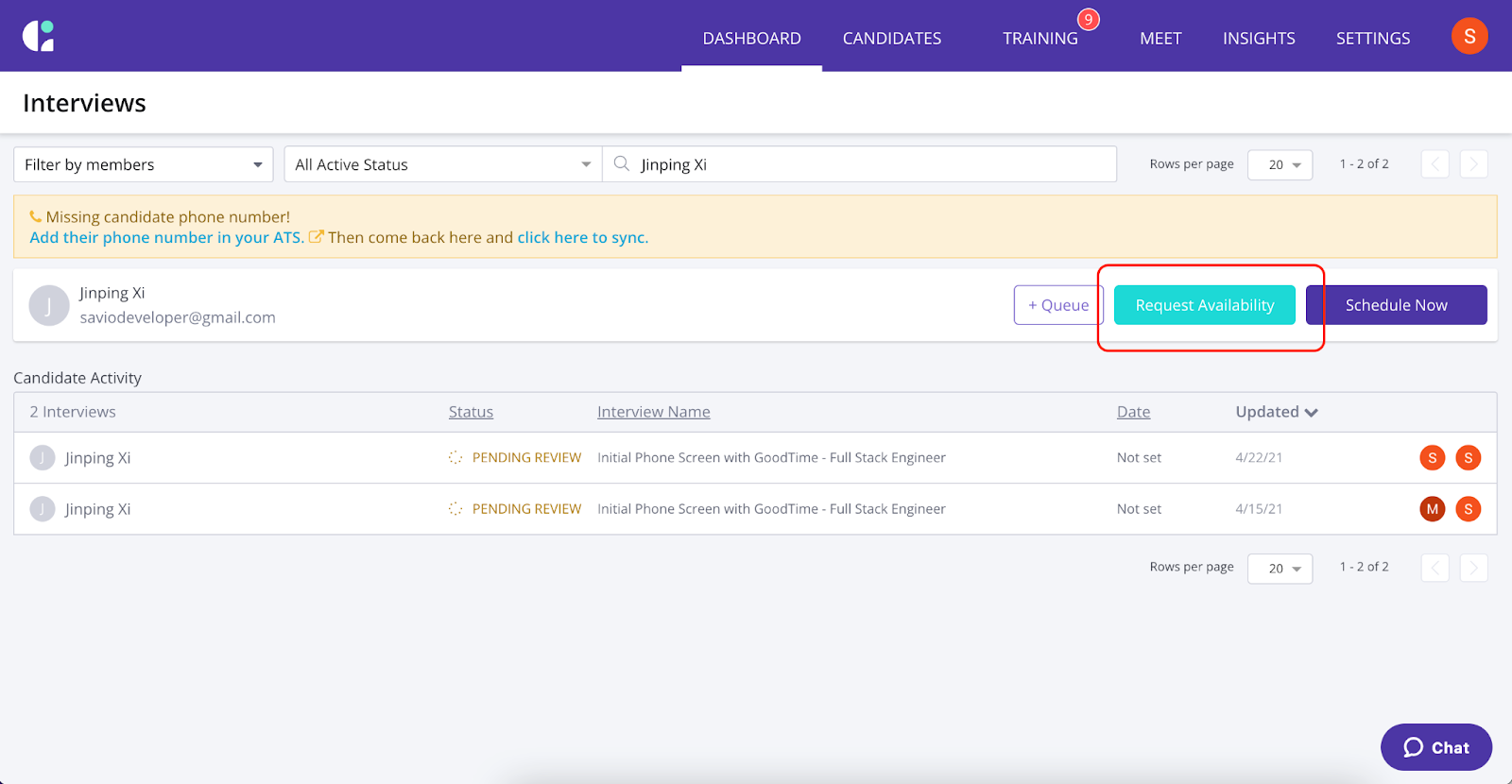Screen dimensions: 1512x784
Task: Open the Training tab
Action: [1040, 38]
